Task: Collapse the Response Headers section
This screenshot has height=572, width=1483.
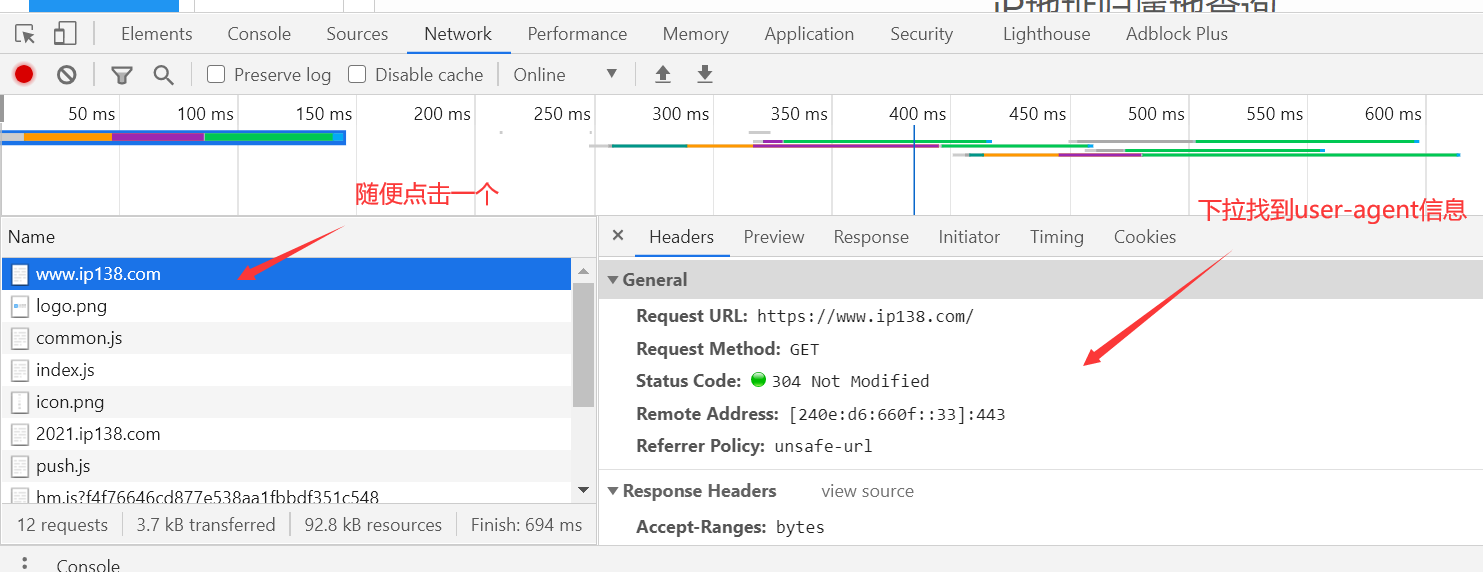Action: pyautogui.click(x=613, y=491)
